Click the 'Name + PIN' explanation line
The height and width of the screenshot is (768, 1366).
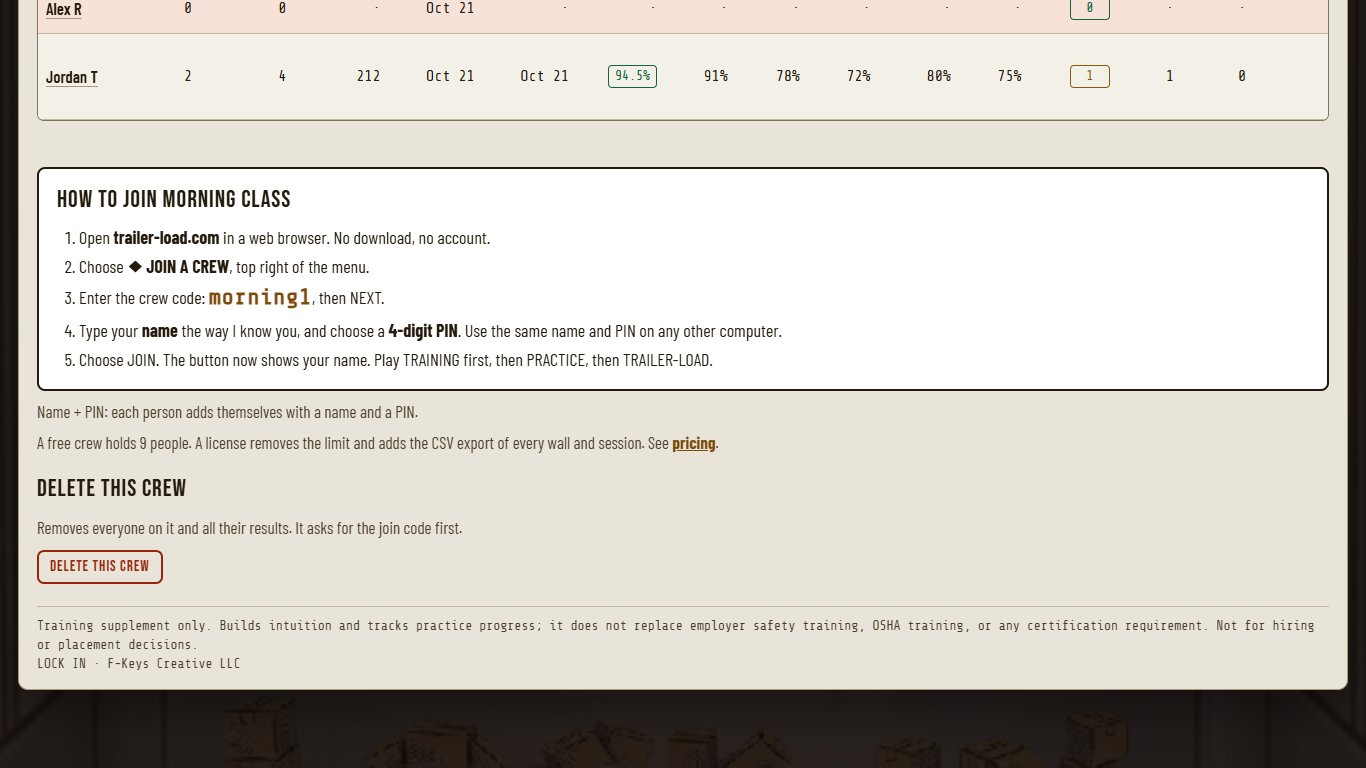(228, 412)
